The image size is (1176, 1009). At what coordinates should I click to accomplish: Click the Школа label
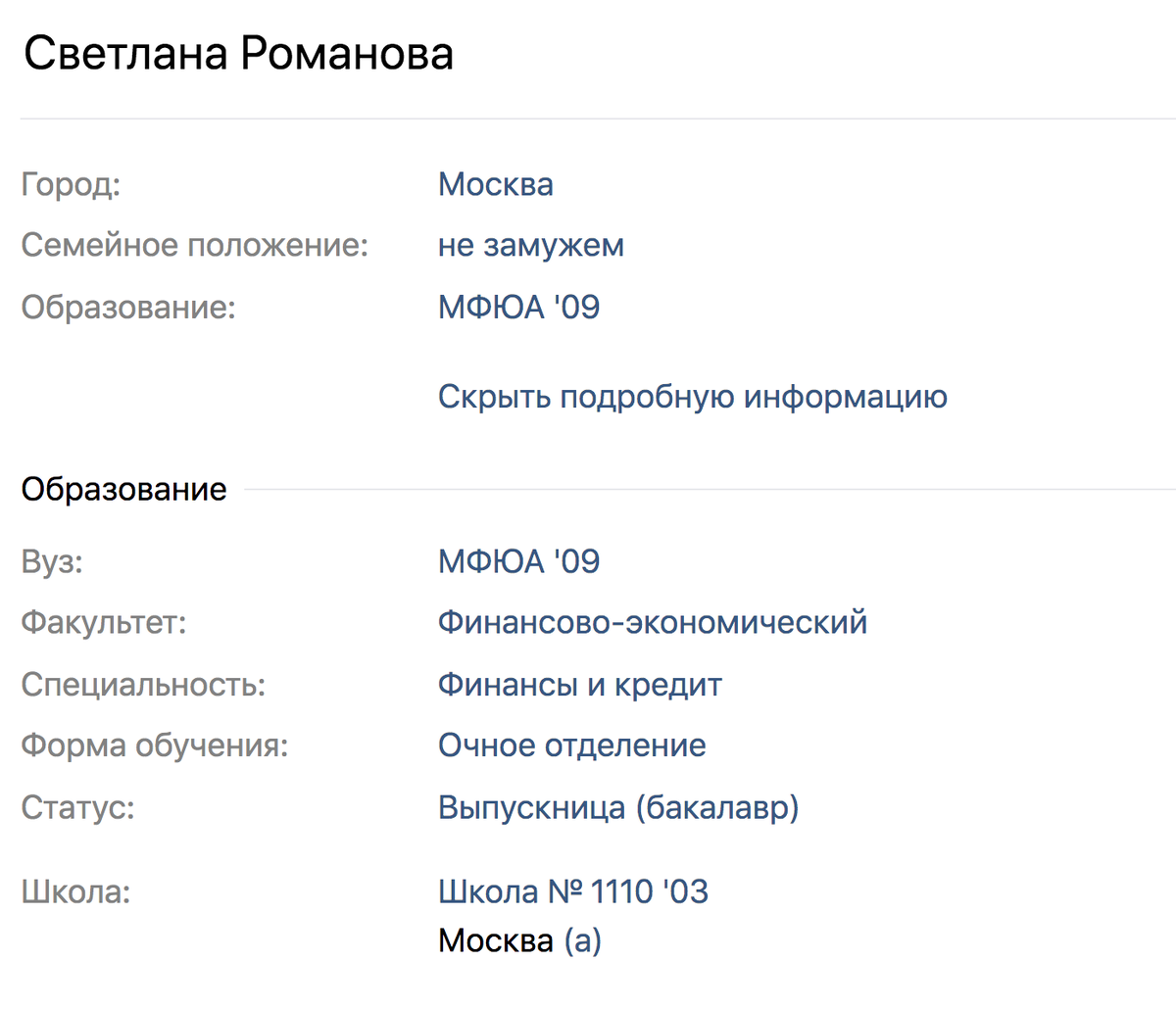click(74, 891)
